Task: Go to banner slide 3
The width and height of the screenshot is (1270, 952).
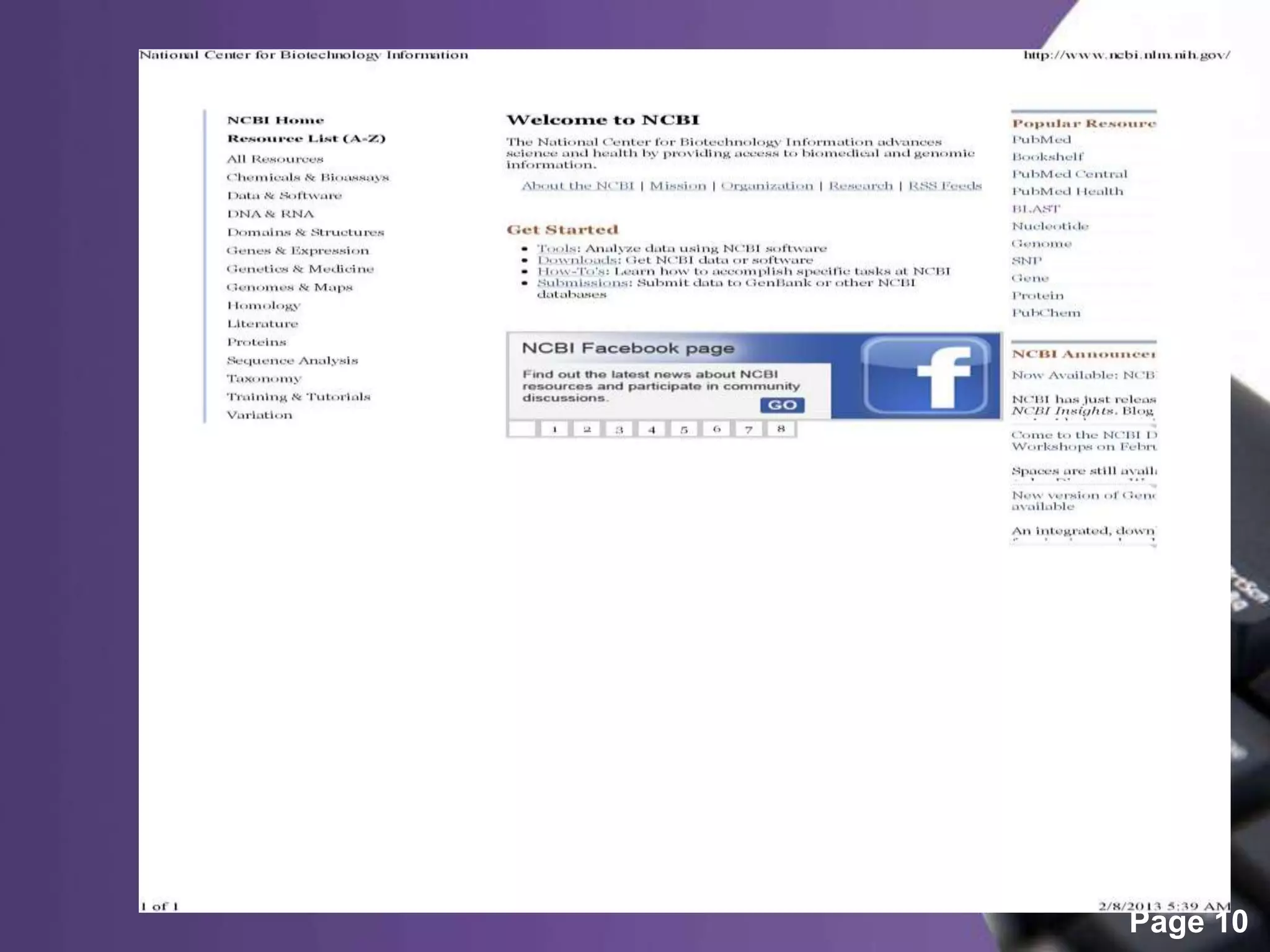Action: [x=619, y=429]
